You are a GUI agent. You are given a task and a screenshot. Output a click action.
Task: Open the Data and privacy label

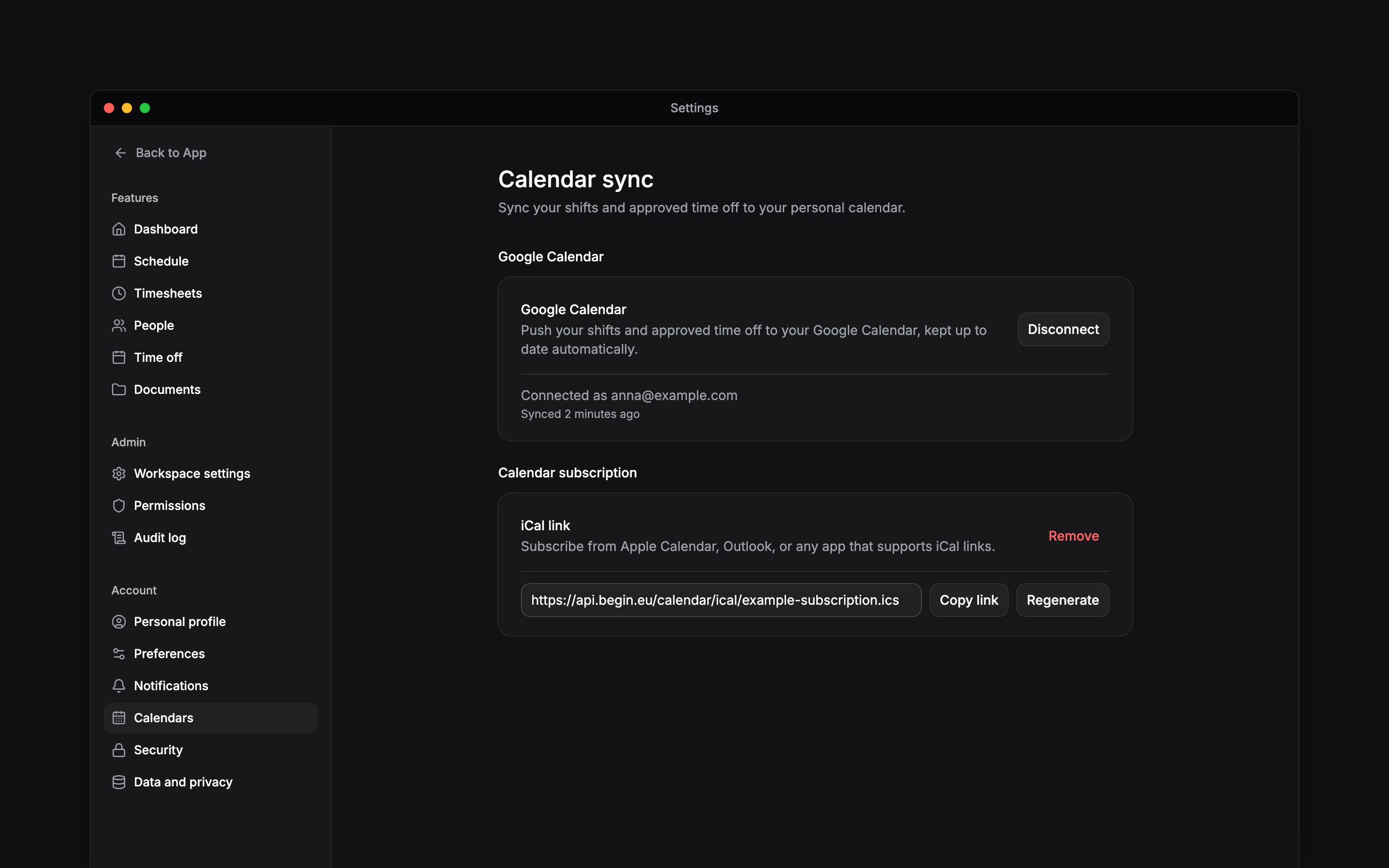tap(183, 783)
